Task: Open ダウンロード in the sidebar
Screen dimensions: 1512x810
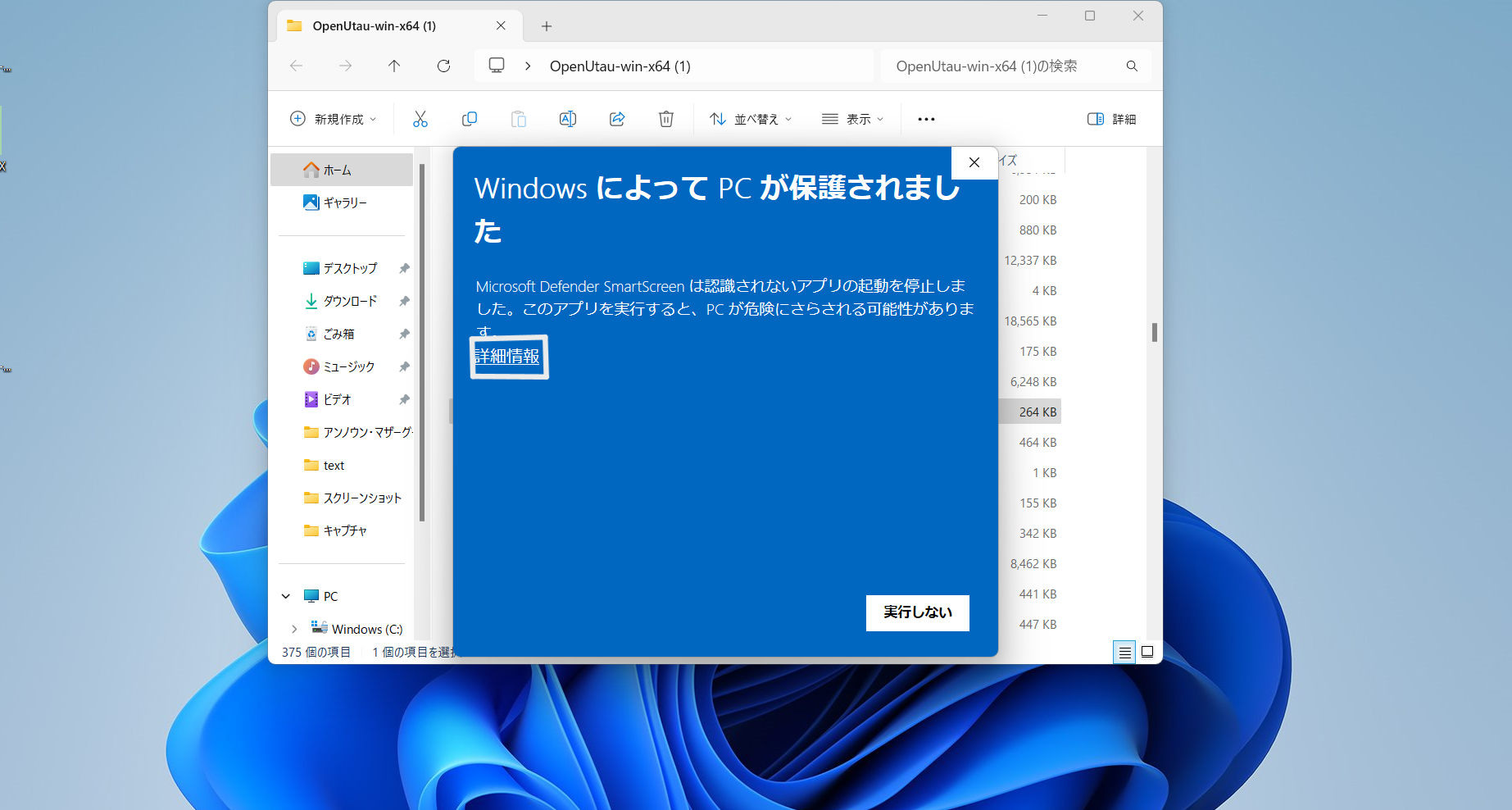Action: point(342,301)
